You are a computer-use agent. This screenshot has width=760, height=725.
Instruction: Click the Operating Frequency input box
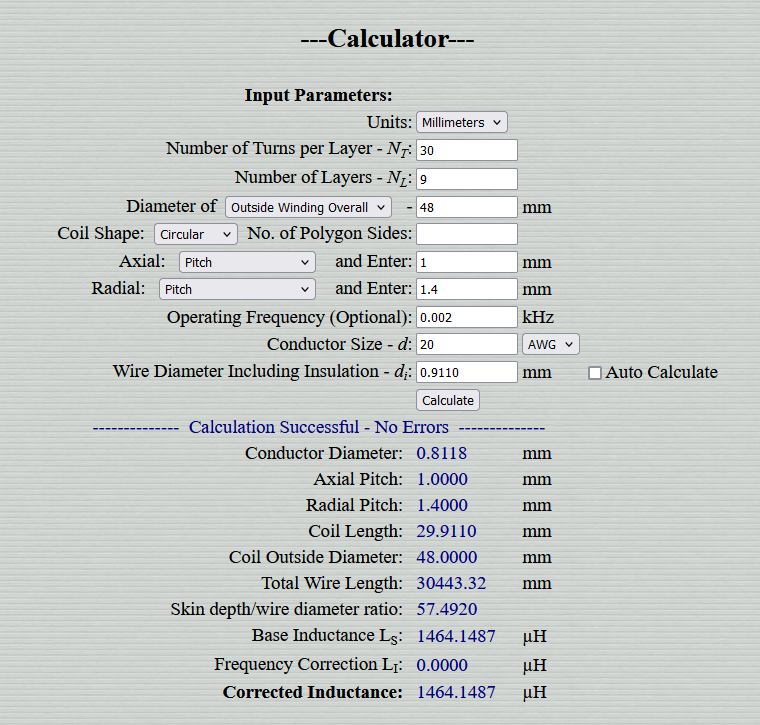click(466, 317)
